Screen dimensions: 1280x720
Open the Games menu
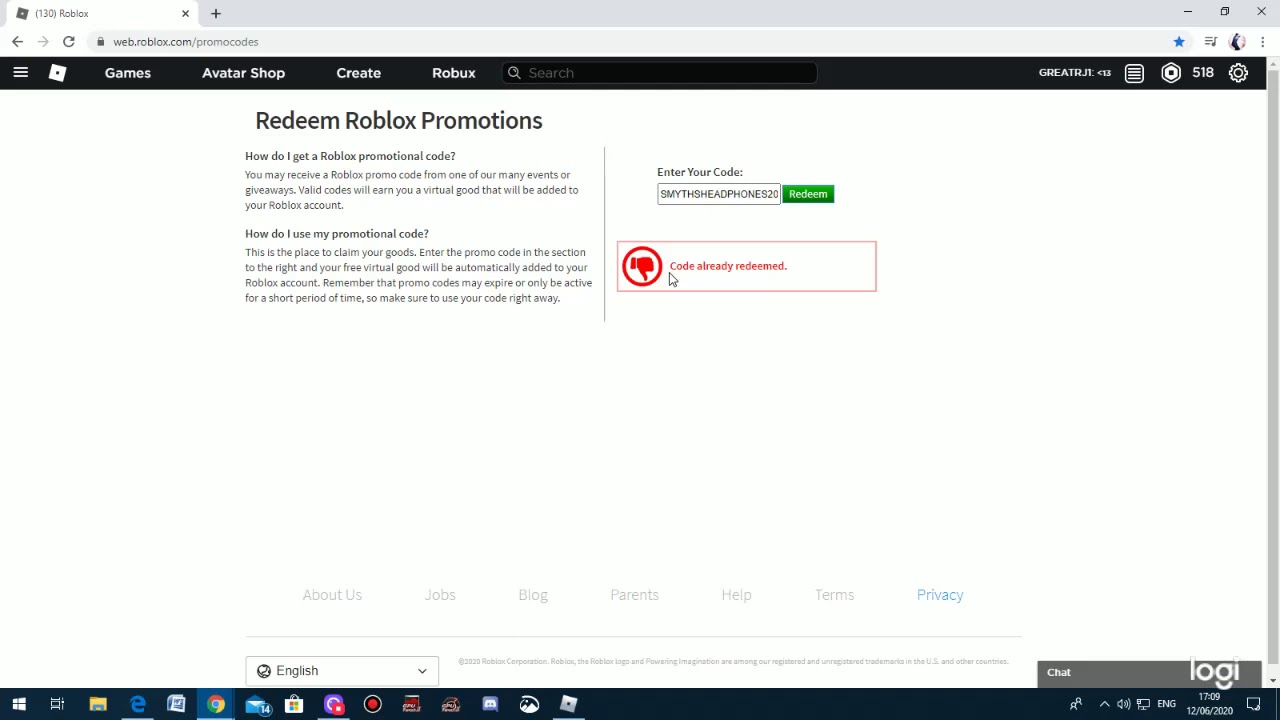(128, 73)
